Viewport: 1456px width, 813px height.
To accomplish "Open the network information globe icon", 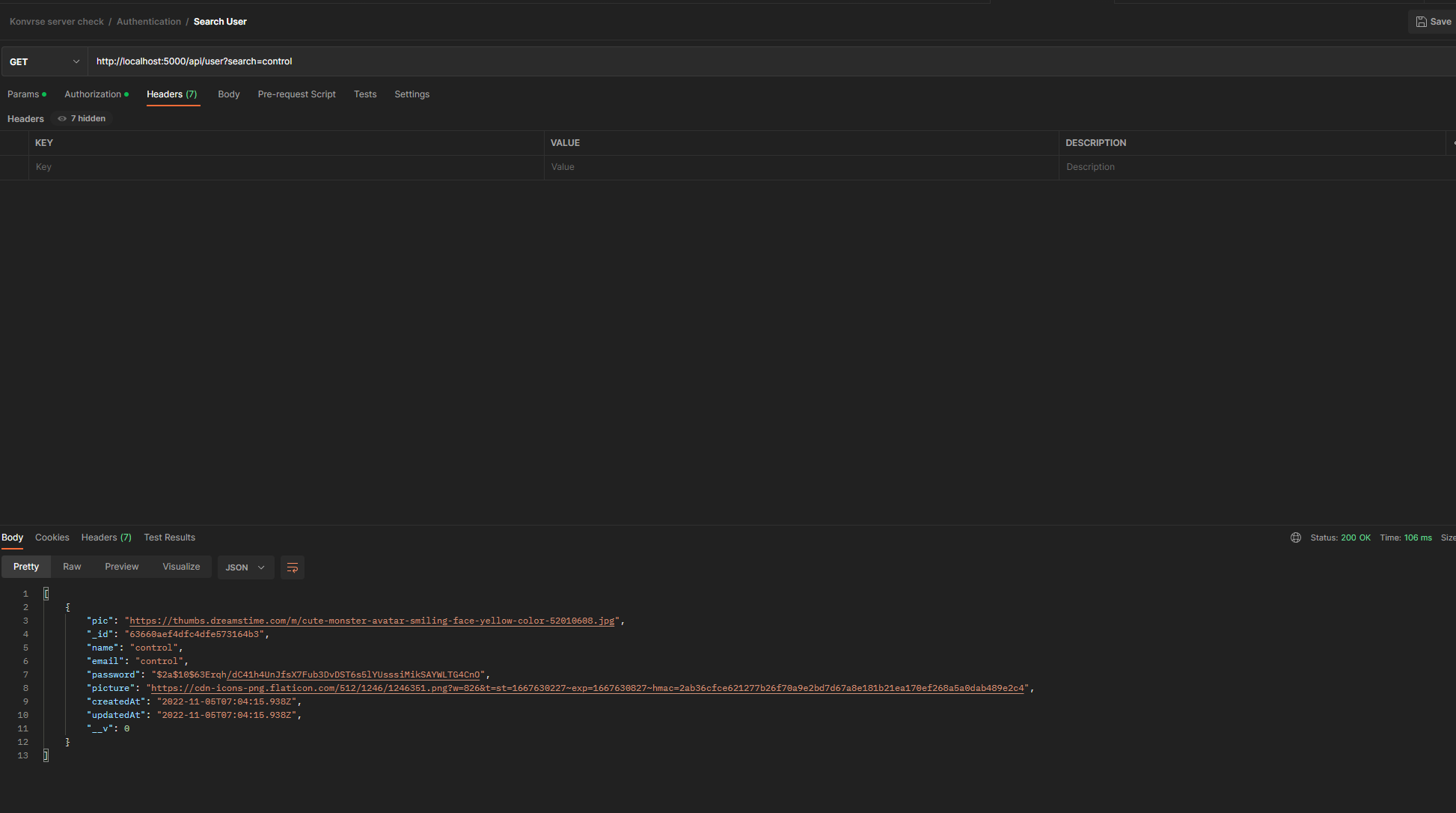I will pos(1296,538).
